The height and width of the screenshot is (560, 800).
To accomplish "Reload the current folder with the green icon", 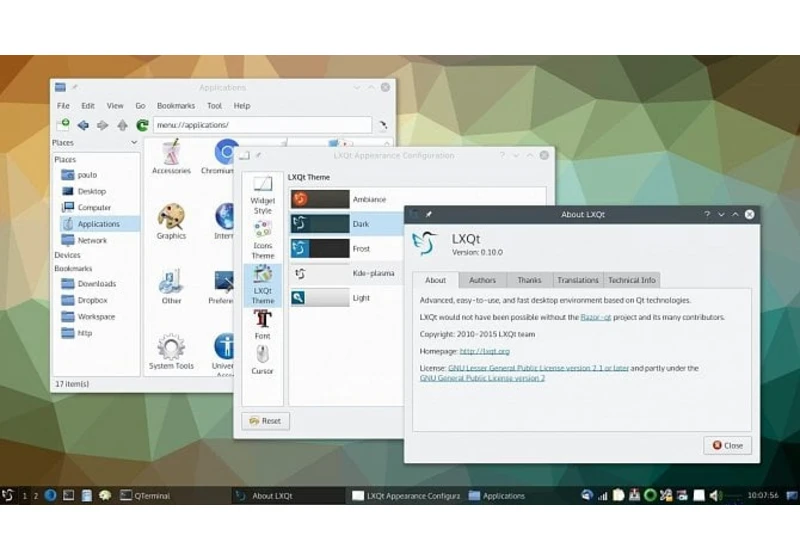I will (x=142, y=125).
